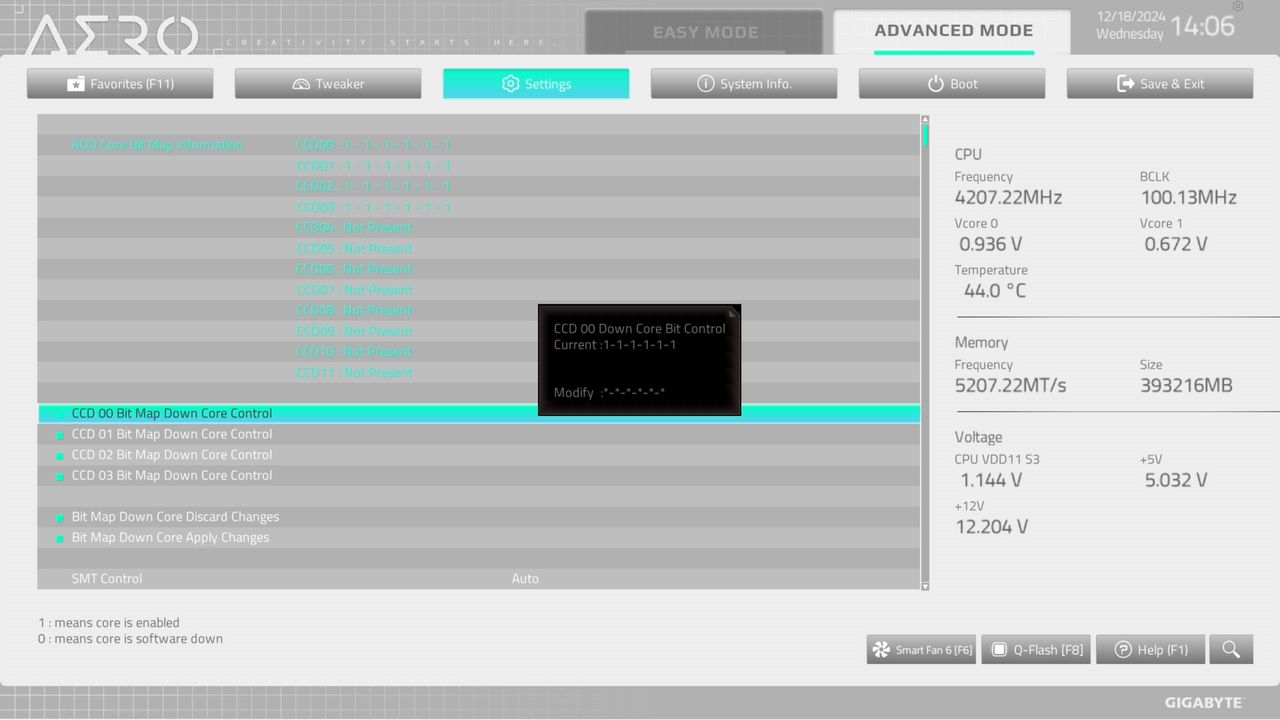
Task: Click the BCLK 100.13MHz value
Action: [1188, 198]
